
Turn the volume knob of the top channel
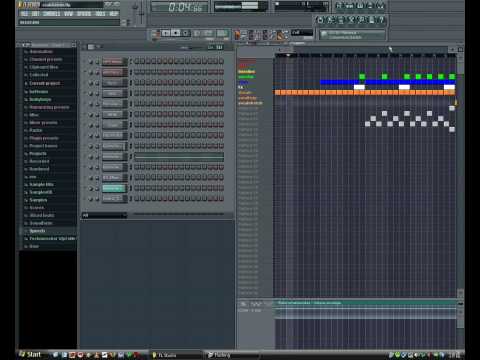pos(97,62)
